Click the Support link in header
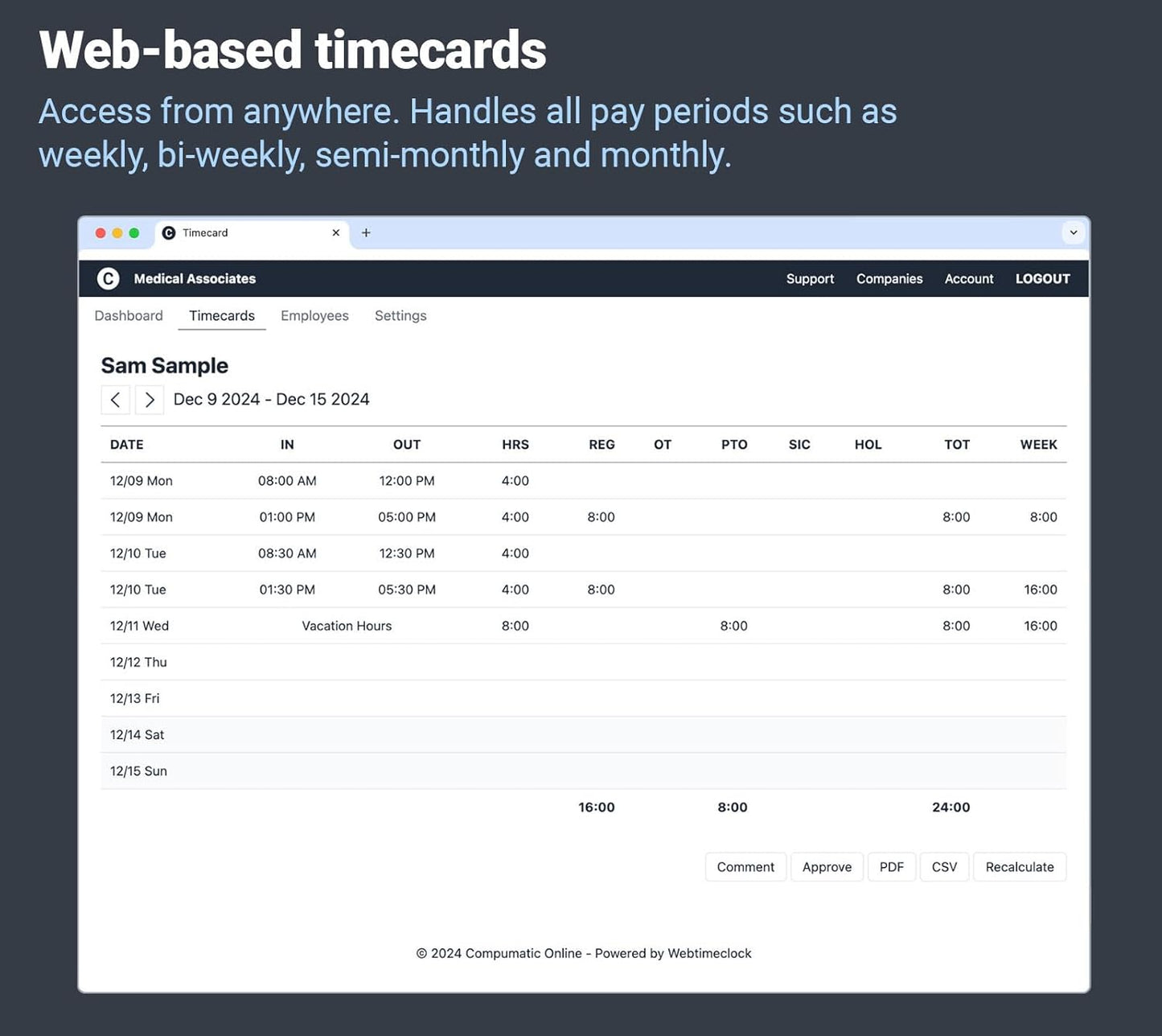 [x=810, y=278]
